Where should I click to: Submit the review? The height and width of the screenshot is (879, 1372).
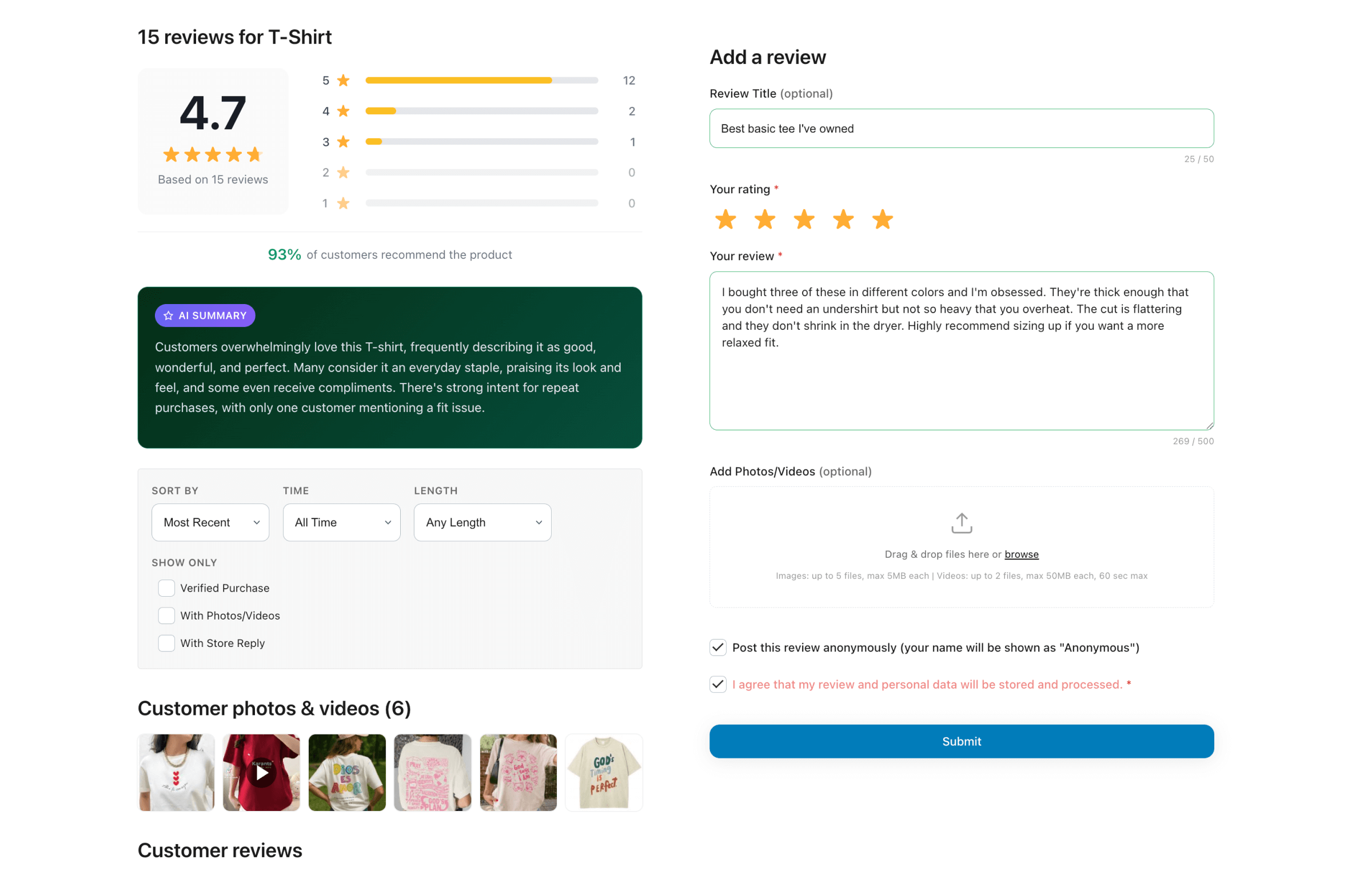tap(961, 741)
